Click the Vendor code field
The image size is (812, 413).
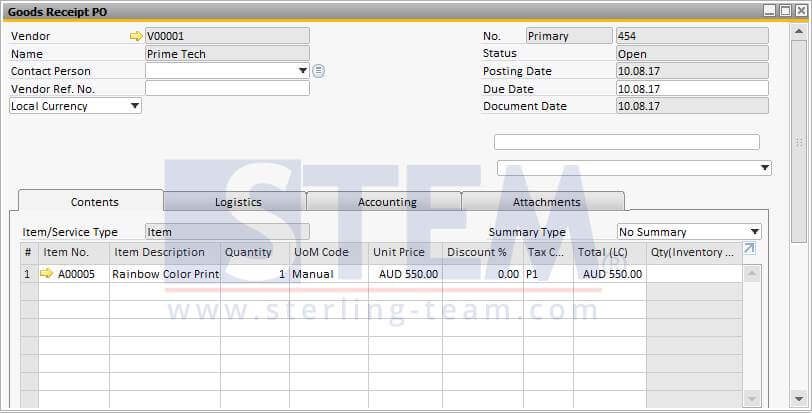pyautogui.click(x=227, y=36)
